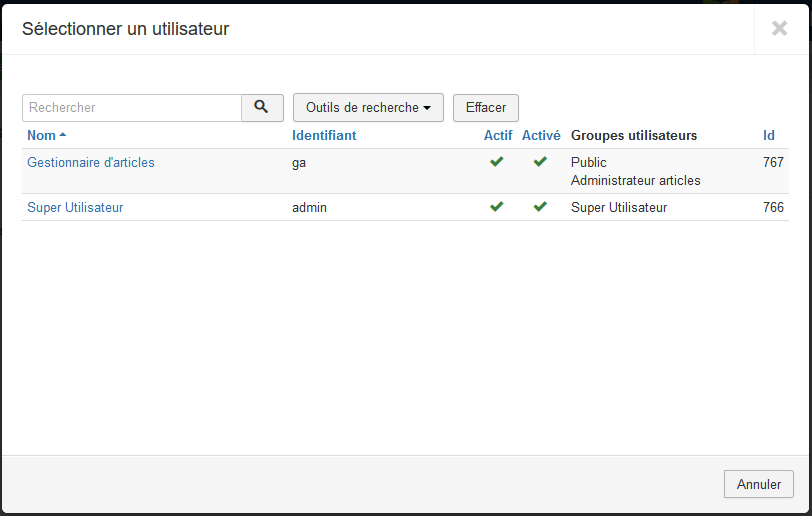Screen dimensions: 812x516
Task: Sort the list by Identifiant column
Action: pos(324,135)
